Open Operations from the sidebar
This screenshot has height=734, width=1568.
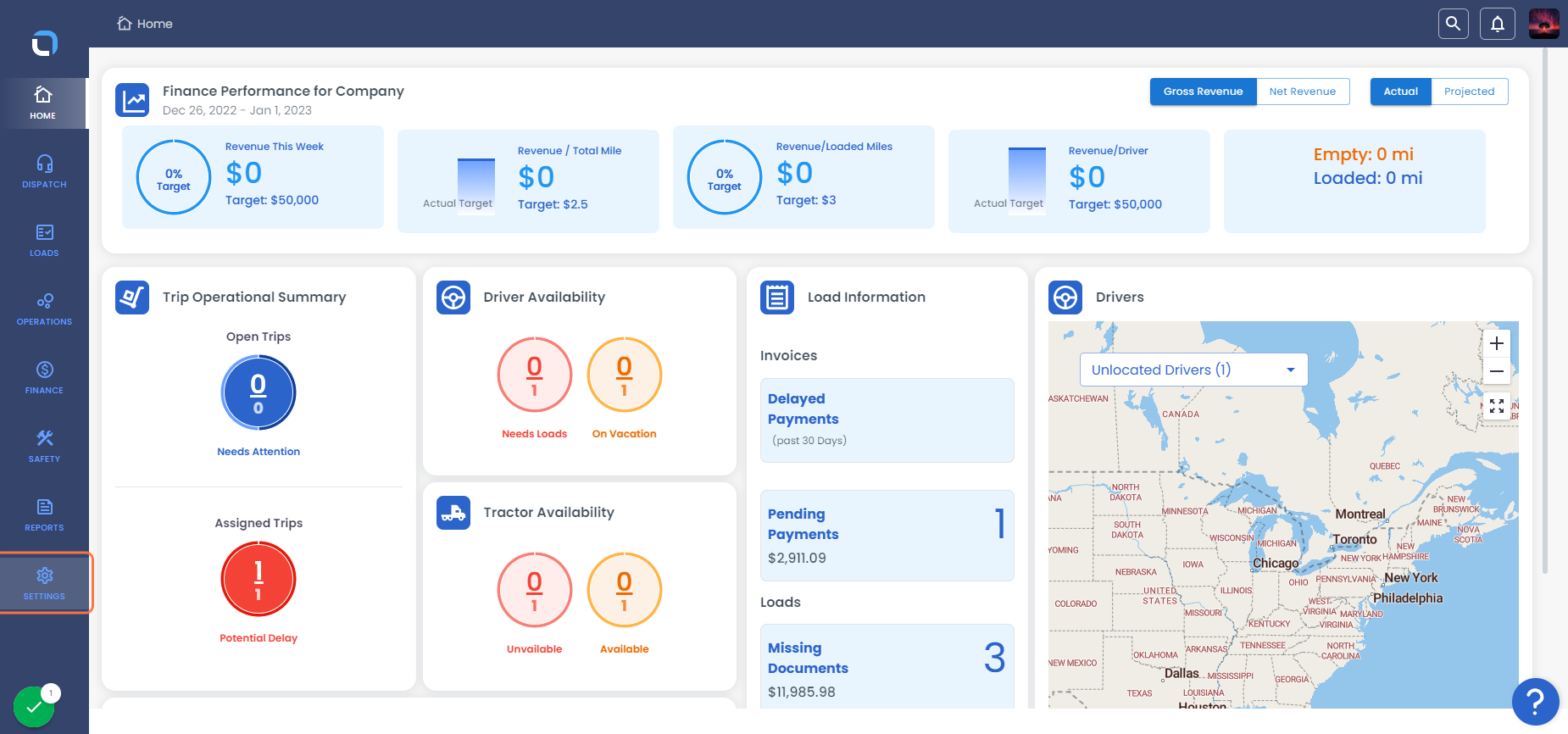click(44, 309)
